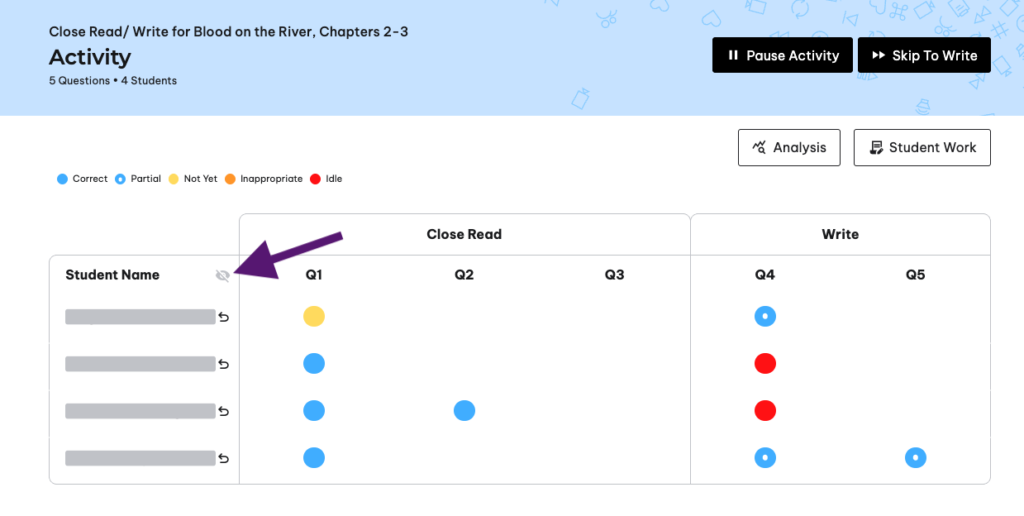Click reset arrow for third student row
Image resolution: width=1024 pixels, height=516 pixels.
[224, 411]
